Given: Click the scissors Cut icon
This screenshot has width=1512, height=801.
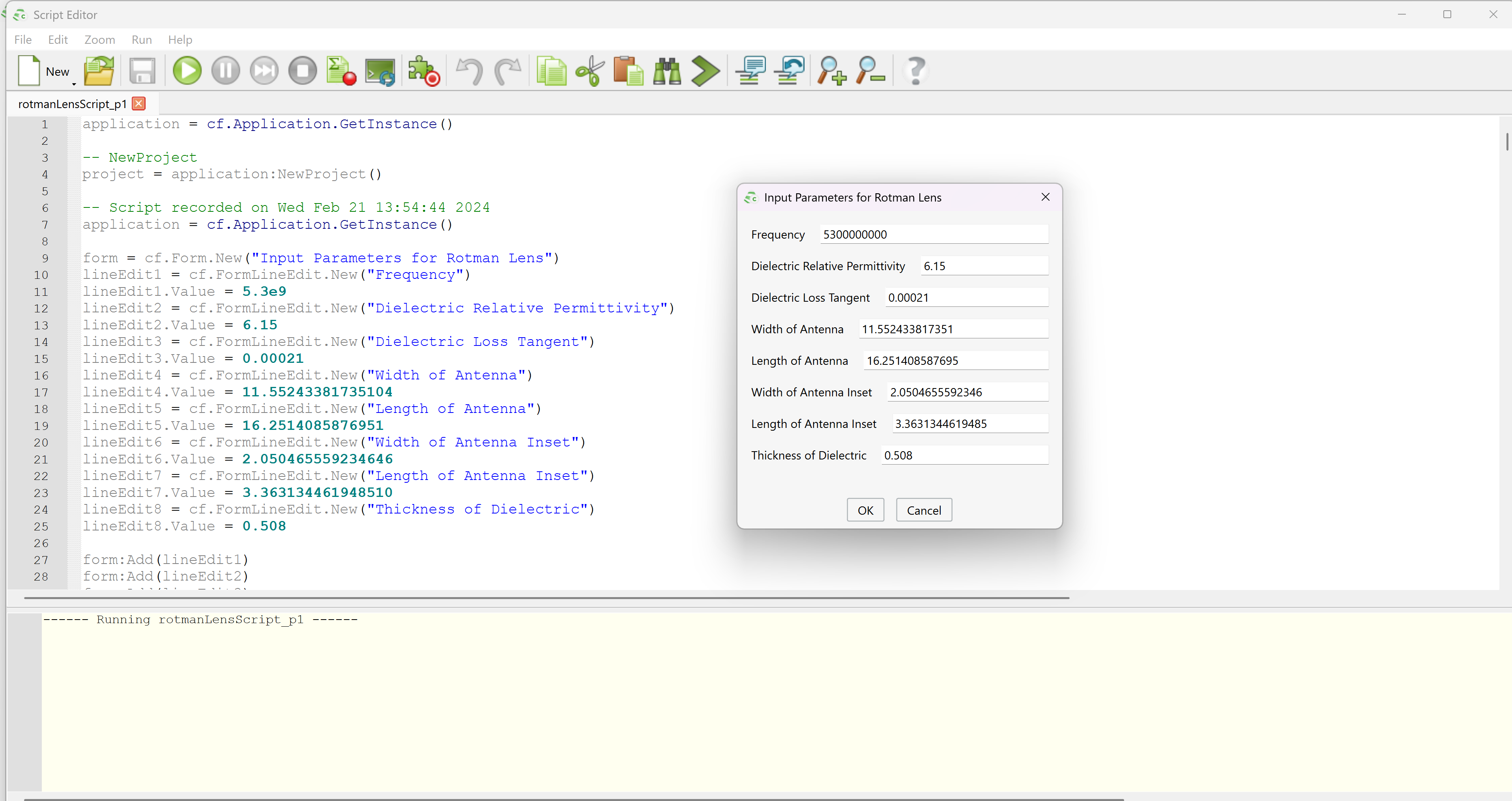Looking at the screenshot, I should [589, 71].
